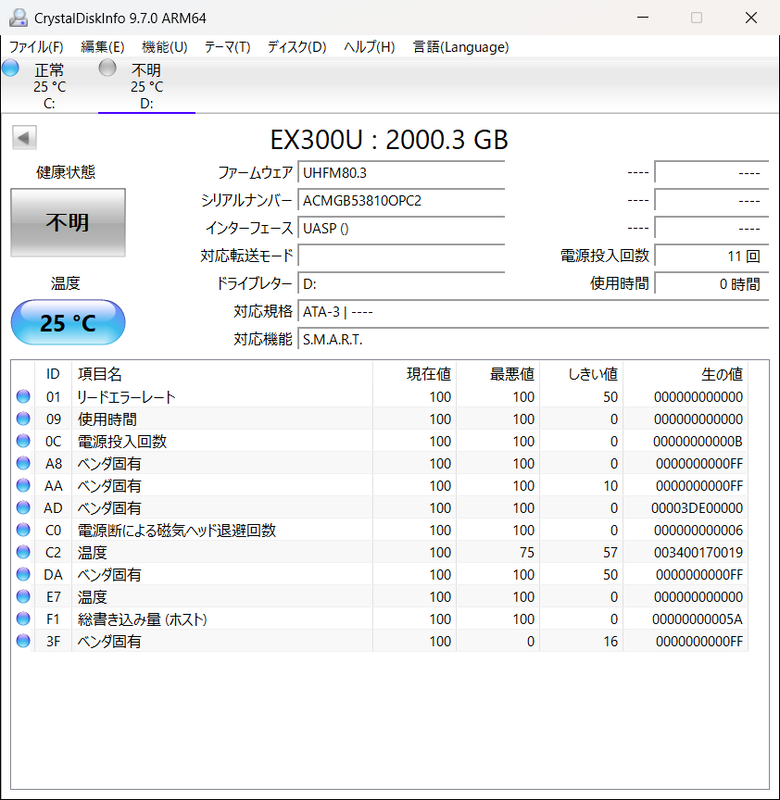
Task: Click the 現在値 column header
Action: (x=415, y=374)
